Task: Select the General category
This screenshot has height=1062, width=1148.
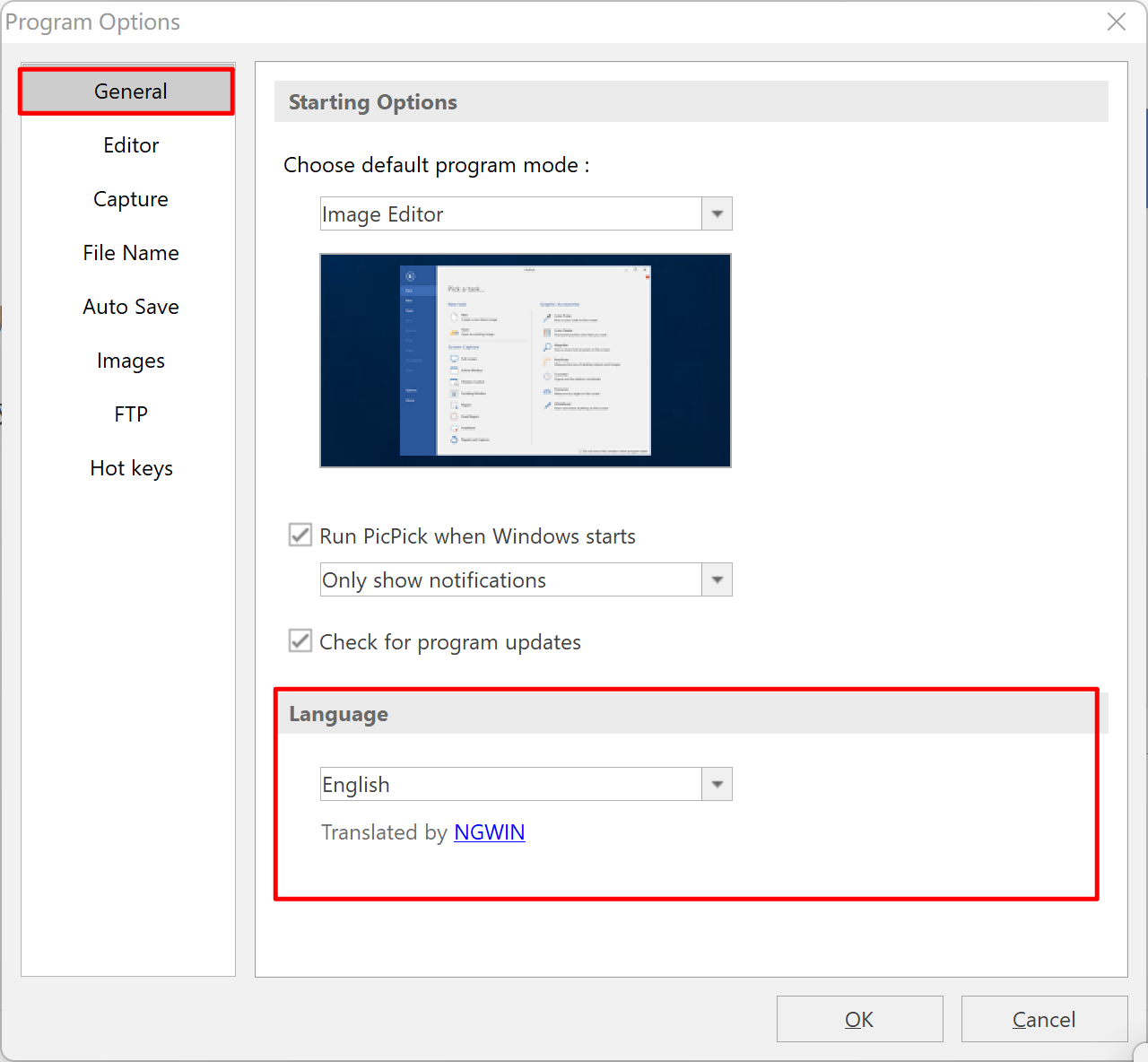Action: pos(127,91)
